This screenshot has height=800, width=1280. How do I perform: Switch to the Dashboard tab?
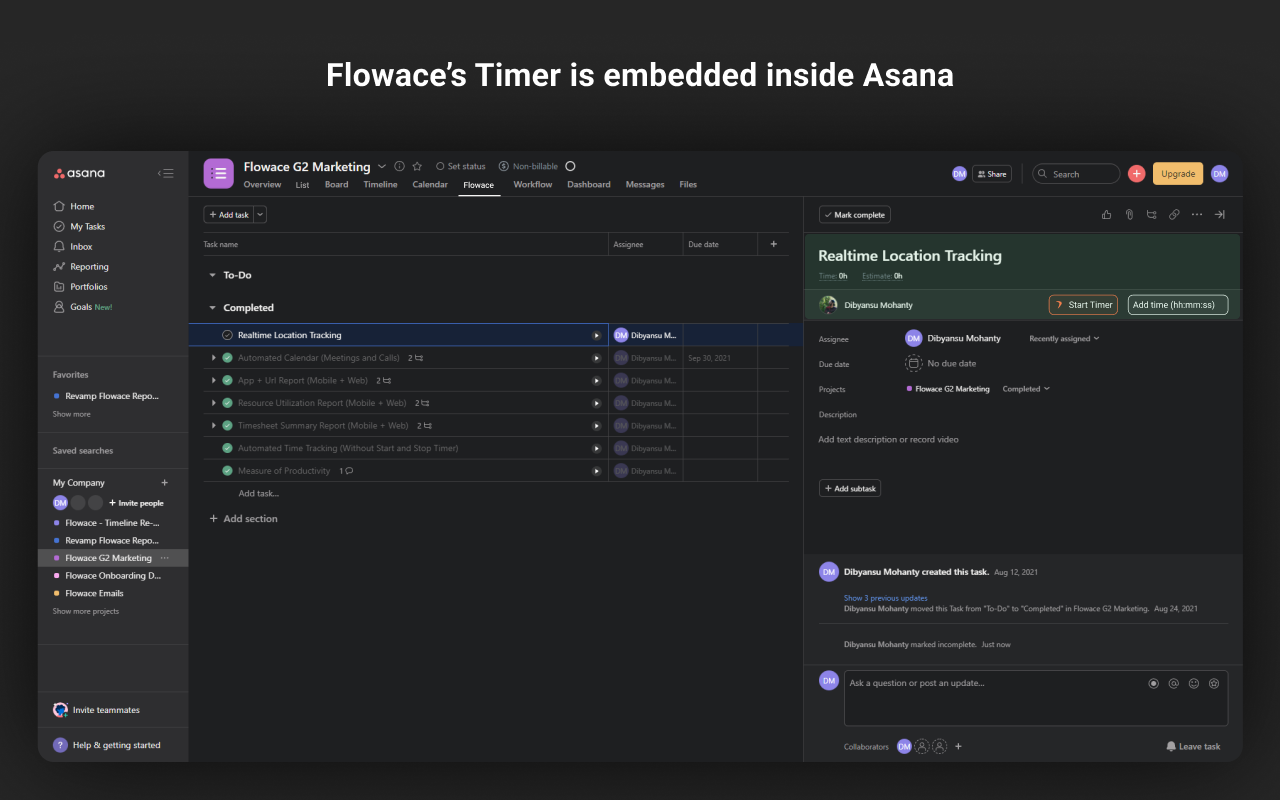tap(589, 184)
